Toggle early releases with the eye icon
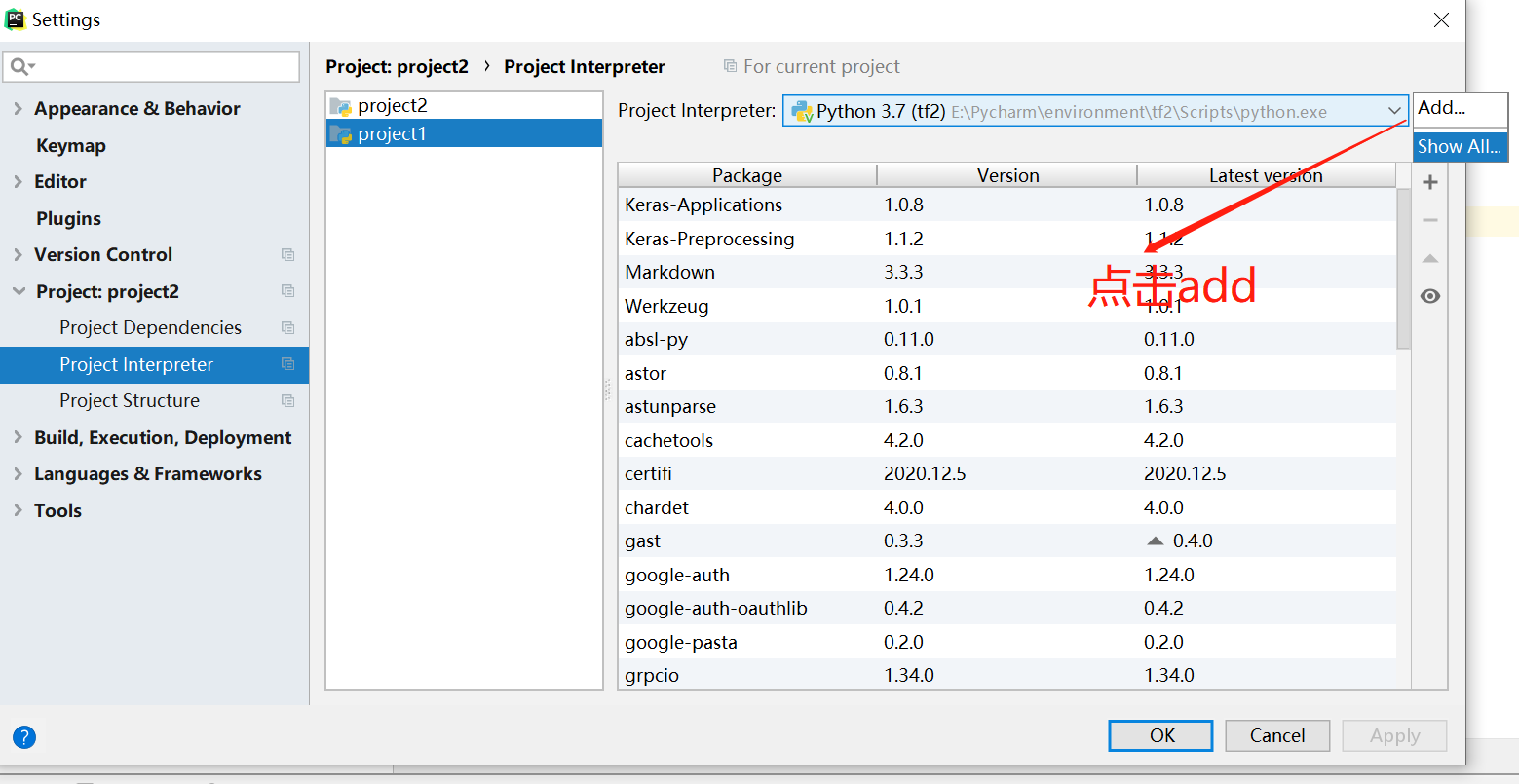1519x784 pixels. pyautogui.click(x=1429, y=295)
